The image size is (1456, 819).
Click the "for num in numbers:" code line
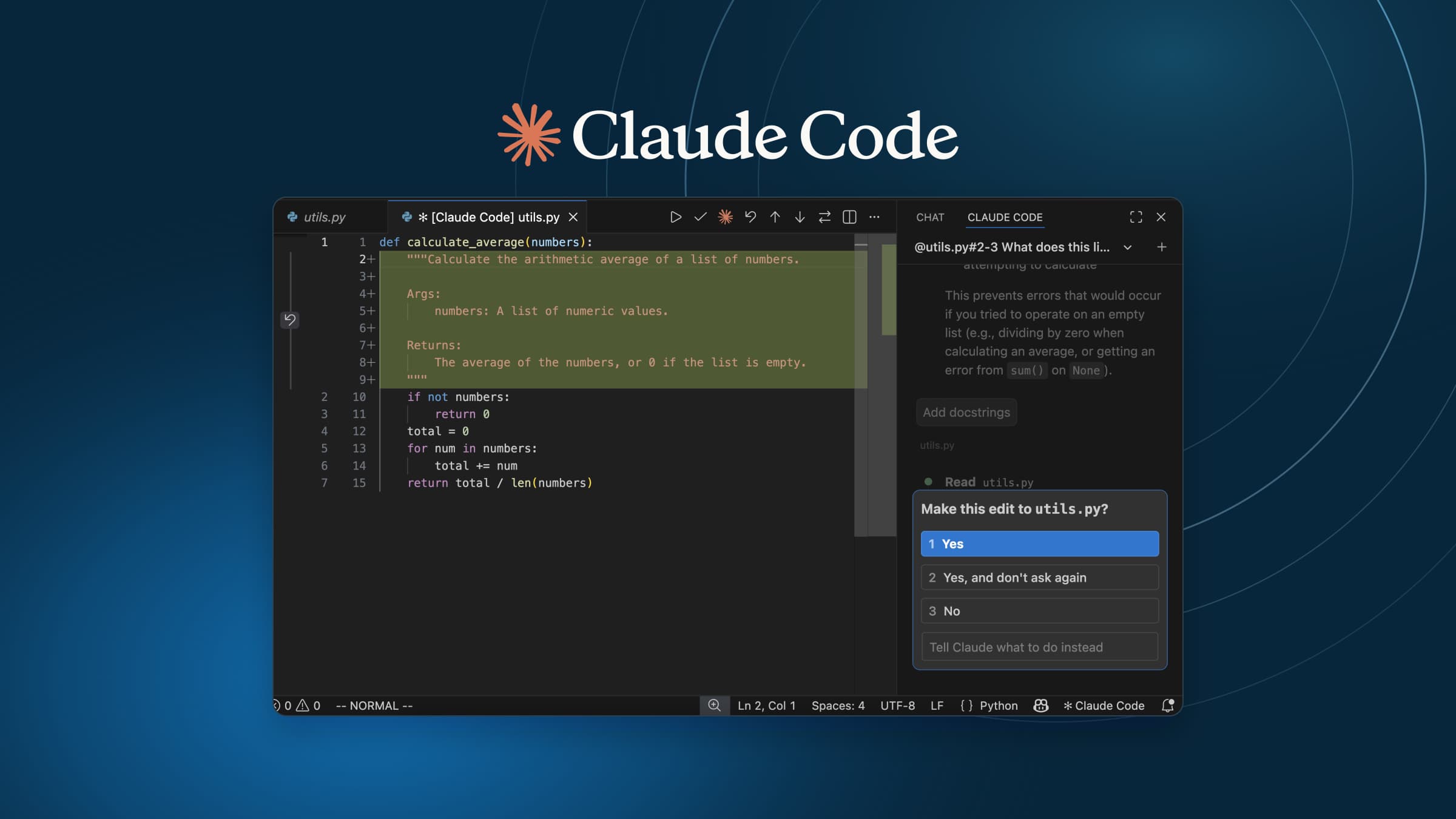[x=472, y=448]
